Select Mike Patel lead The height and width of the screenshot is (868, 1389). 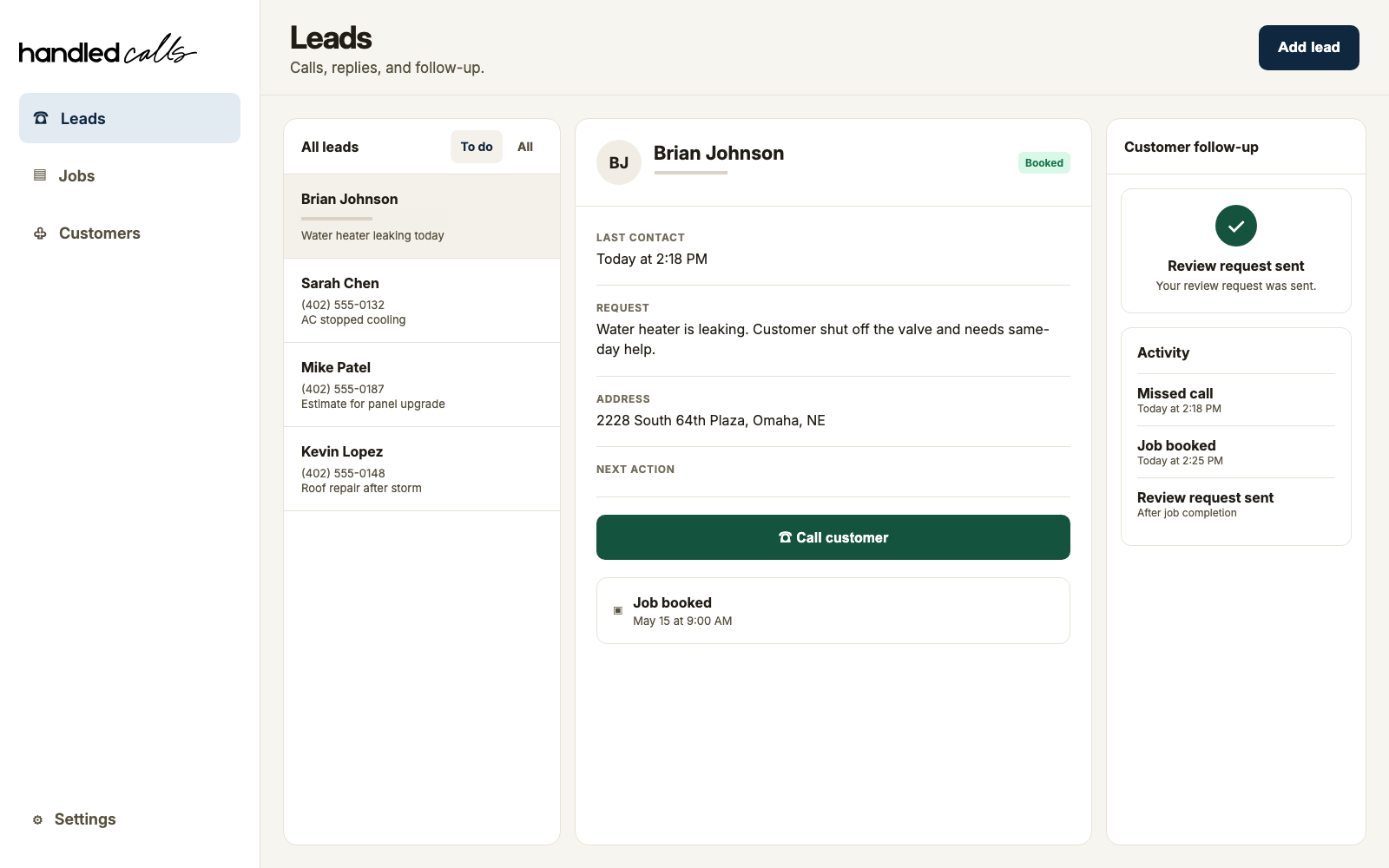point(422,385)
